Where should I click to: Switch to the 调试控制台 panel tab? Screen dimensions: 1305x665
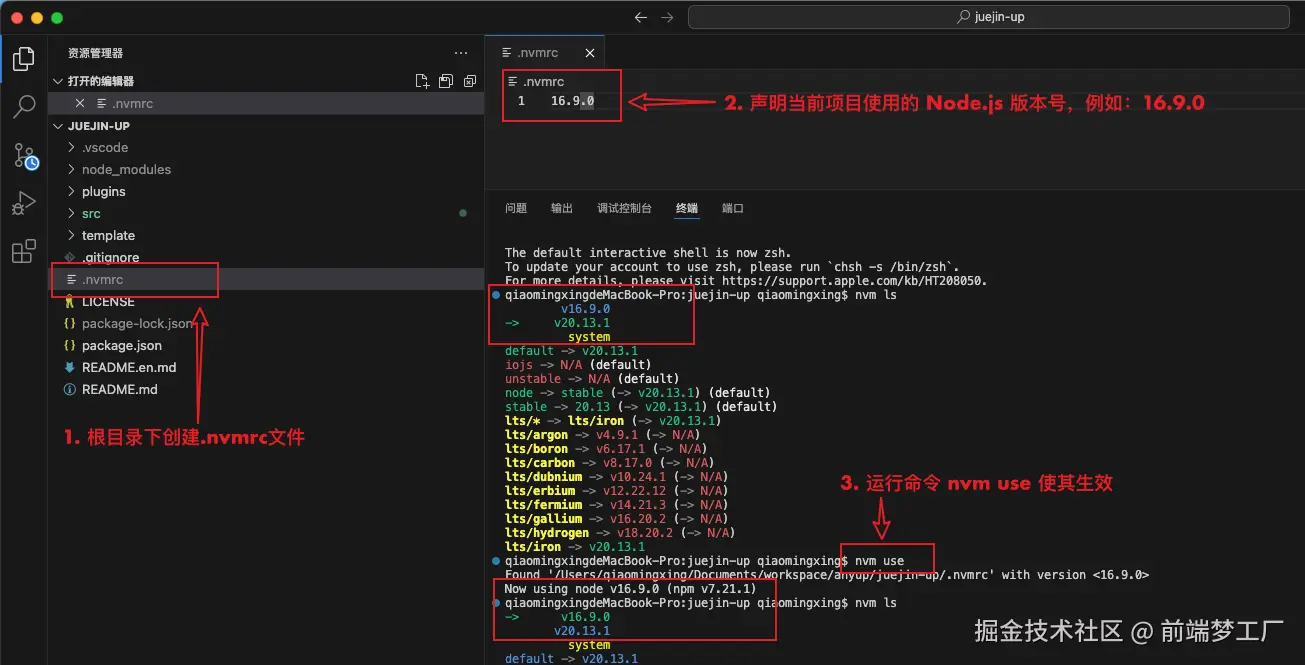click(624, 208)
